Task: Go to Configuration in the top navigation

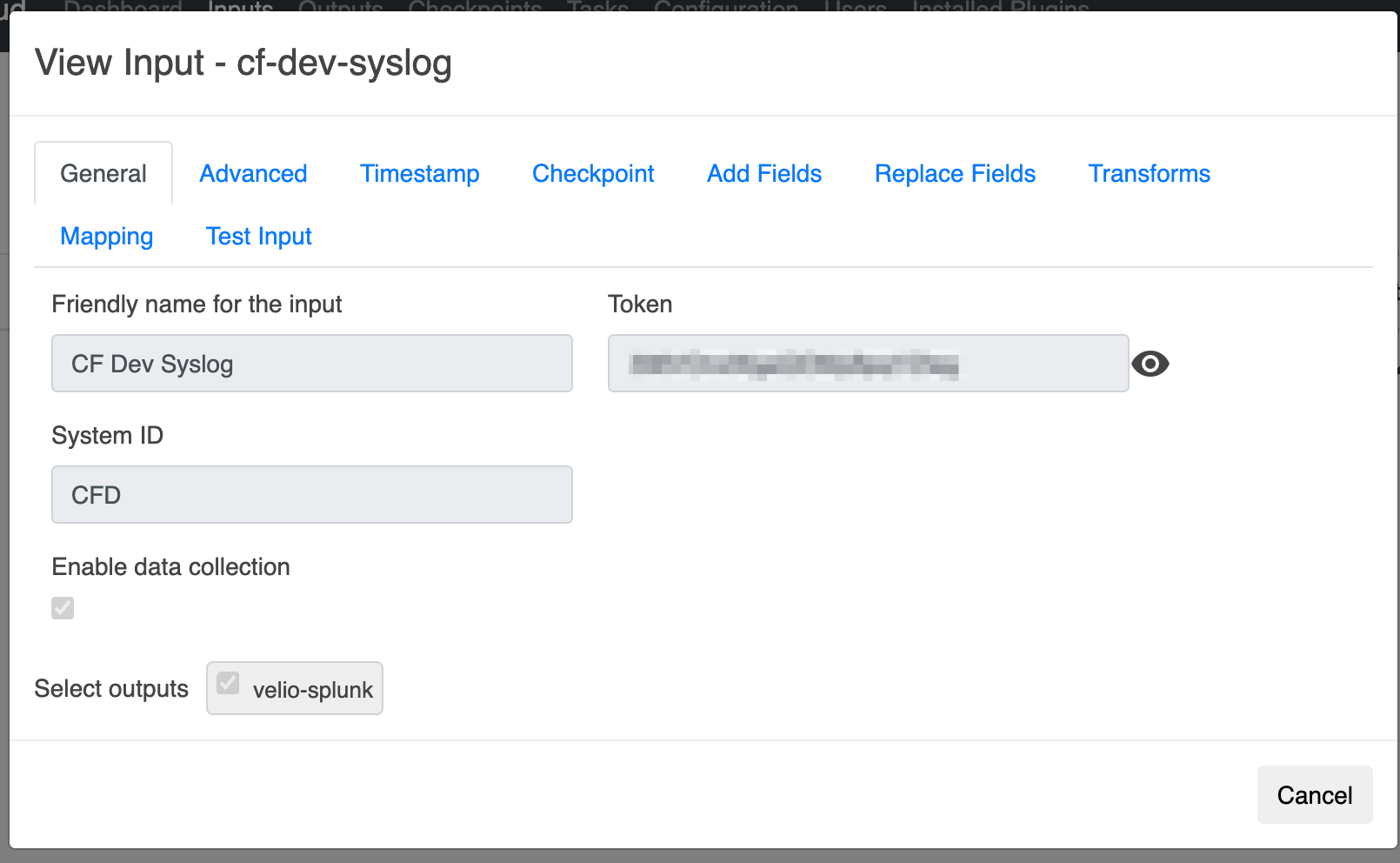Action: pyautogui.click(x=725, y=6)
